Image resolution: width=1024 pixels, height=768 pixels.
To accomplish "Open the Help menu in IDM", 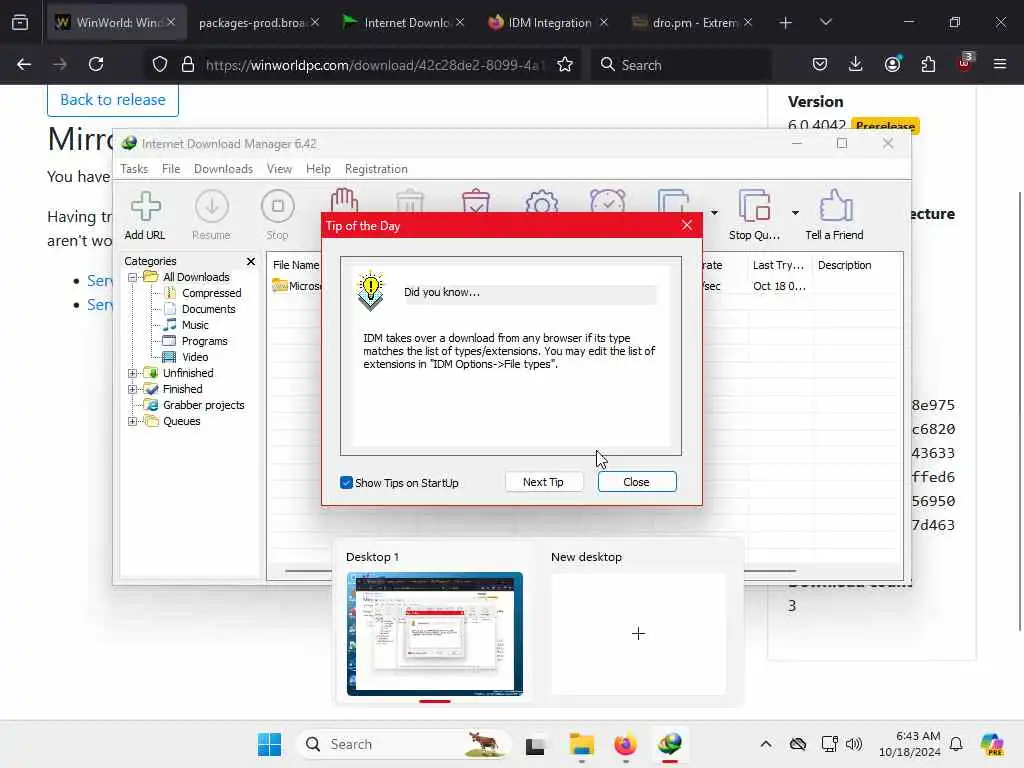I will (x=318, y=168).
